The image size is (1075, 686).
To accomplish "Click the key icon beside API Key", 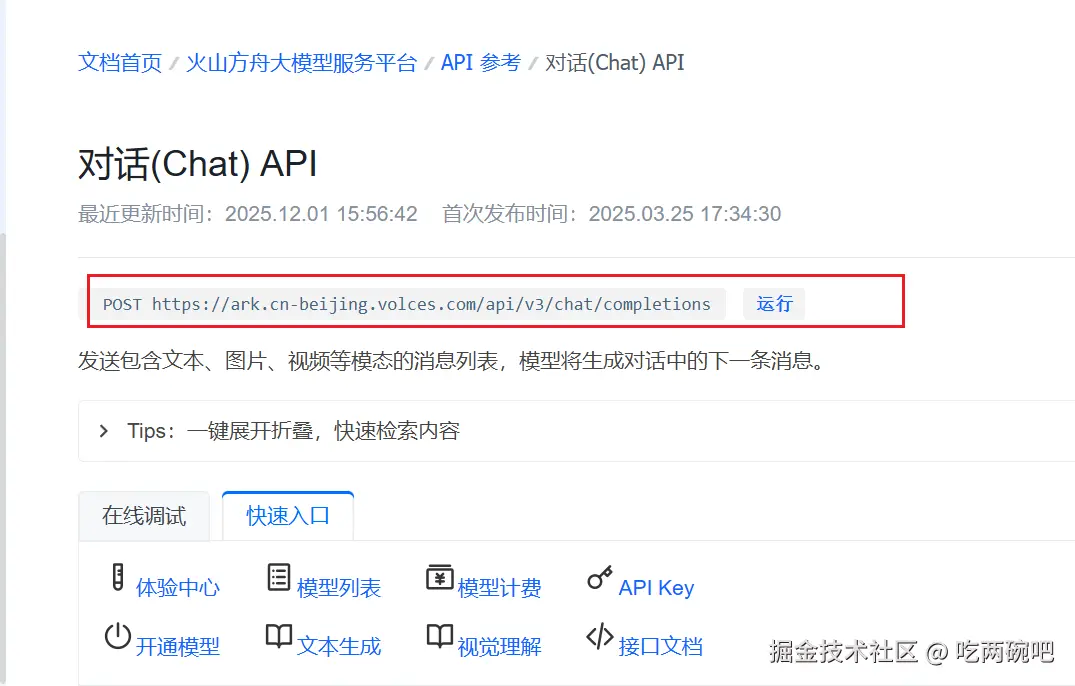I will pos(600,578).
